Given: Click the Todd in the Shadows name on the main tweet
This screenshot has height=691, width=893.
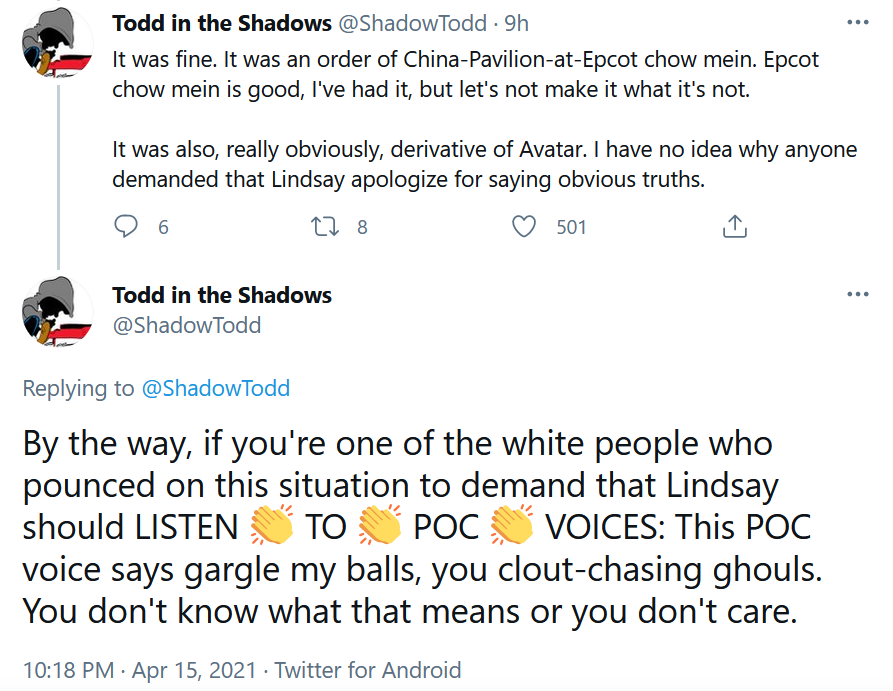Looking at the screenshot, I should [x=222, y=295].
